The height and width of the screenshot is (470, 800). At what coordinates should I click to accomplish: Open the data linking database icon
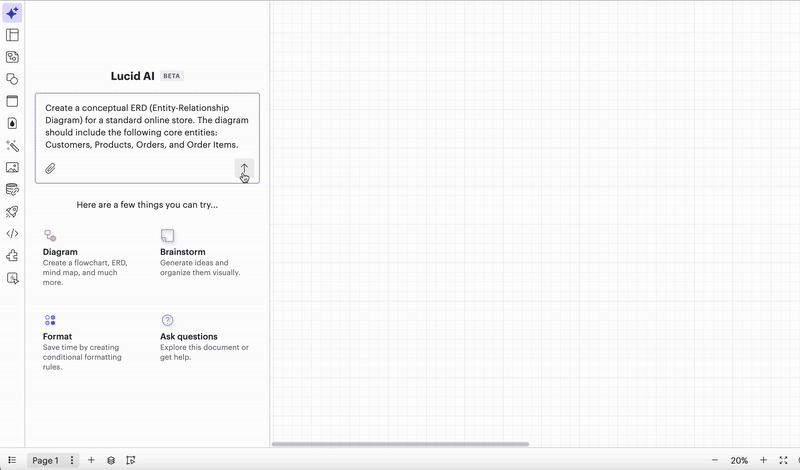pos(12,189)
